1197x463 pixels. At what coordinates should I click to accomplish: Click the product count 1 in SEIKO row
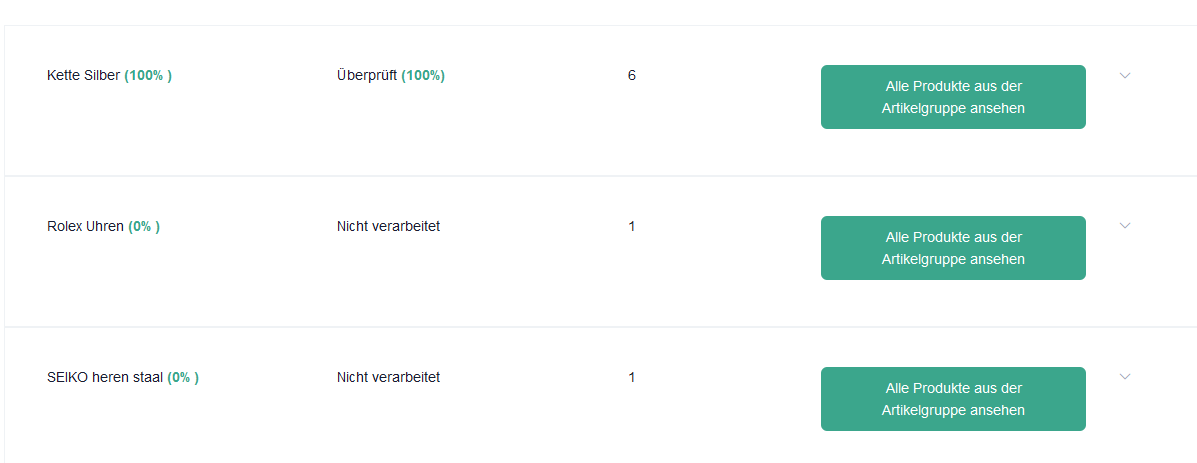631,378
